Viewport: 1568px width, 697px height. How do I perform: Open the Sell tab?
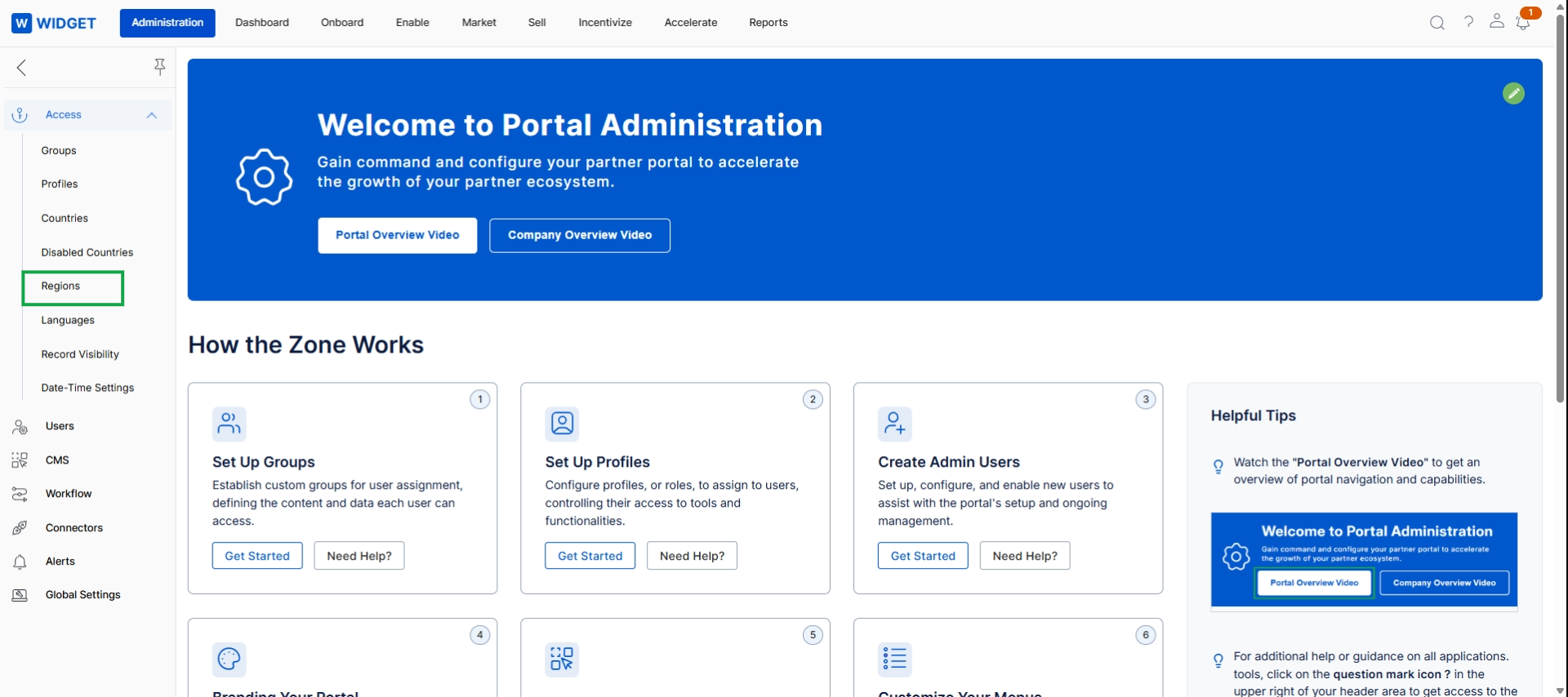537,23
